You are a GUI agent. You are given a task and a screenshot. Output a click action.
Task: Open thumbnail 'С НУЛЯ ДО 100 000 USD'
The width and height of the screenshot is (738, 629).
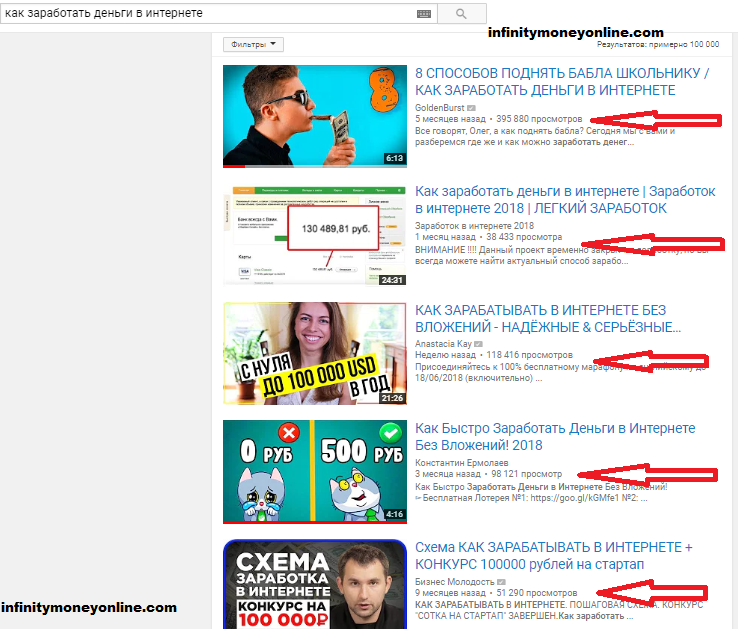point(315,354)
